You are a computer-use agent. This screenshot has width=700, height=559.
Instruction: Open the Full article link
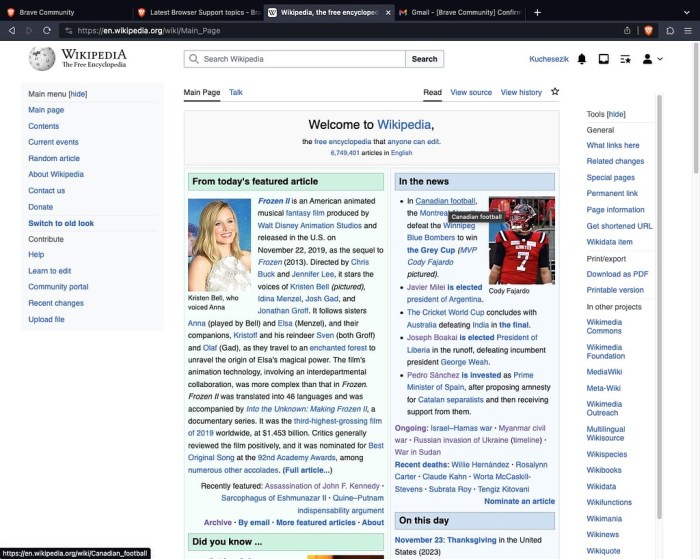(x=307, y=470)
